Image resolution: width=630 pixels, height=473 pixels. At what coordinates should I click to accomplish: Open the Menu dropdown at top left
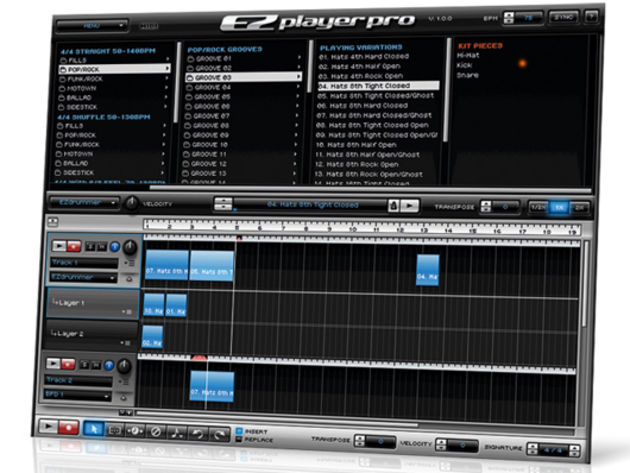(92, 26)
